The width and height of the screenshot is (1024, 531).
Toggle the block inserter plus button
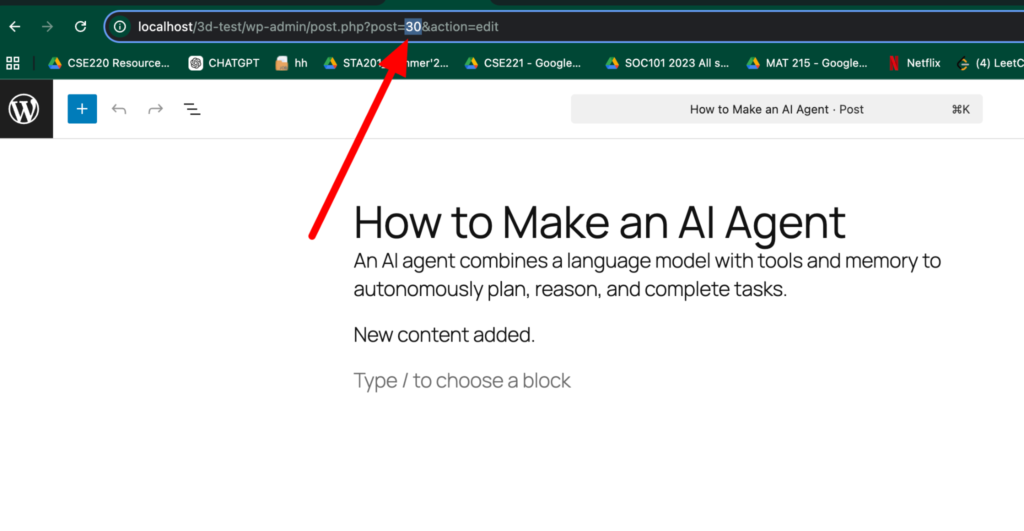[82, 109]
